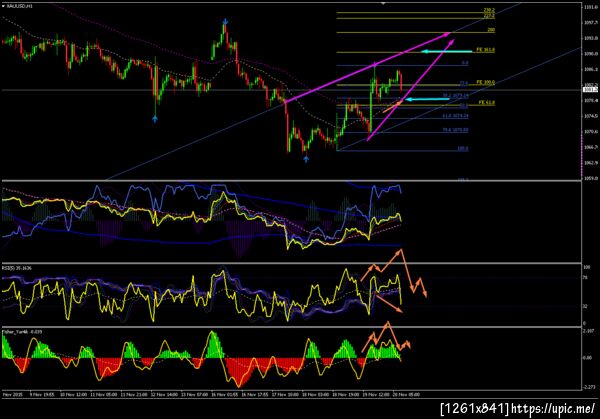Click the current price tag on price scale
The image size is (600, 419).
(590, 90)
